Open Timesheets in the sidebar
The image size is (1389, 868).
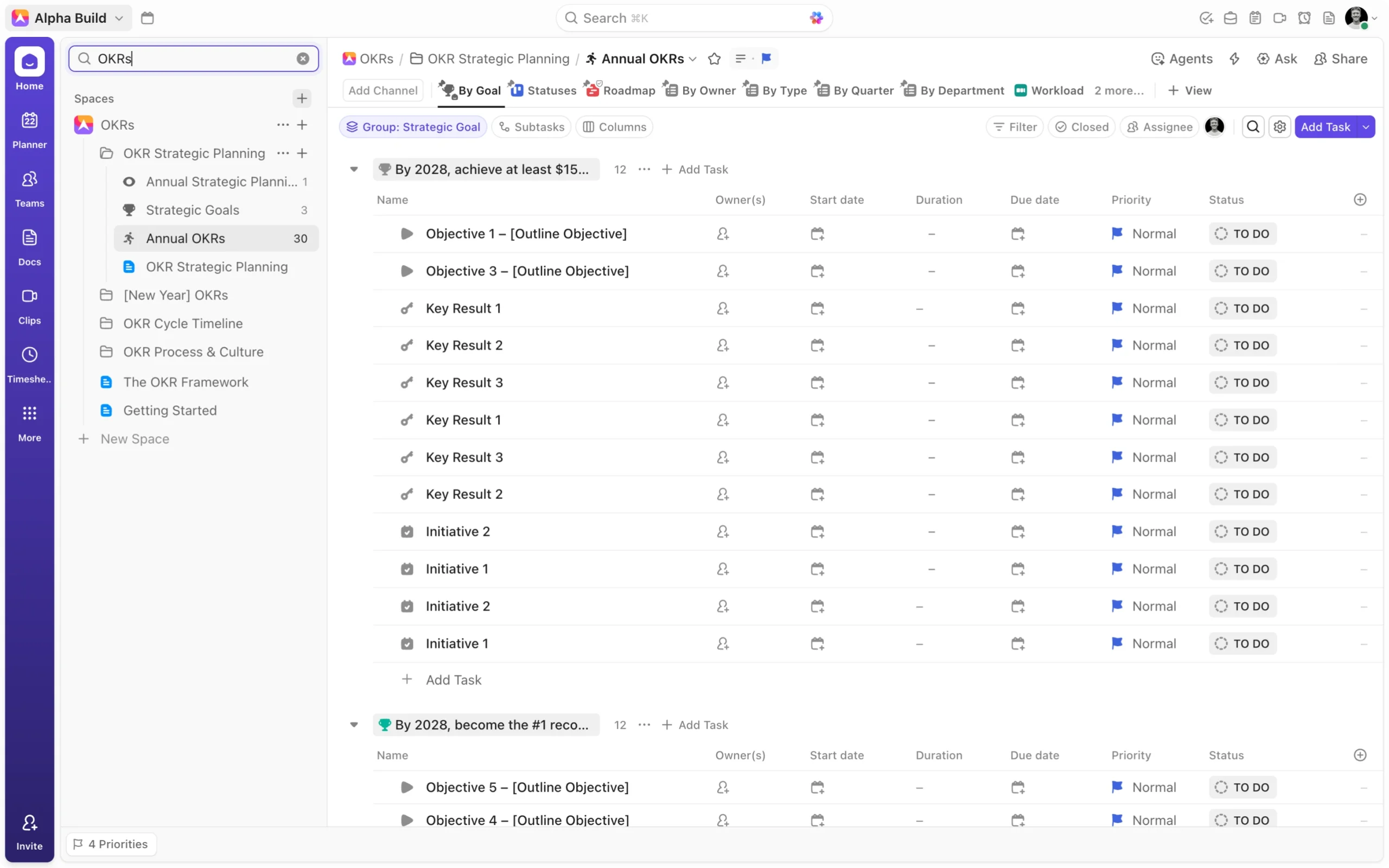29,364
